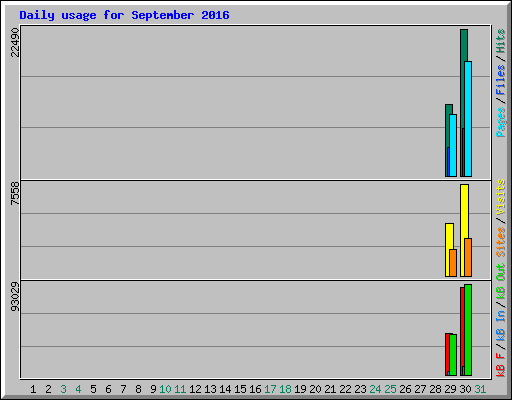Click day 28 on the x-axis
Screen dimensions: 512x400
(x=435, y=389)
